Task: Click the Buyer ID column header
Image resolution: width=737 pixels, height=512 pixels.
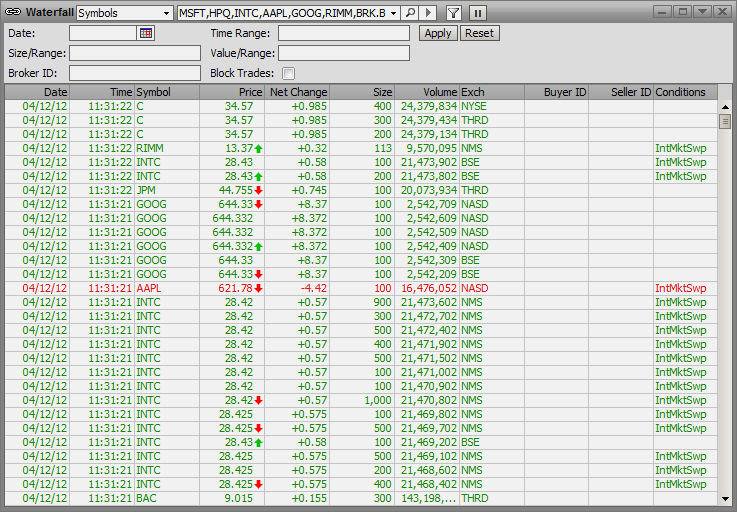Action: [556, 92]
